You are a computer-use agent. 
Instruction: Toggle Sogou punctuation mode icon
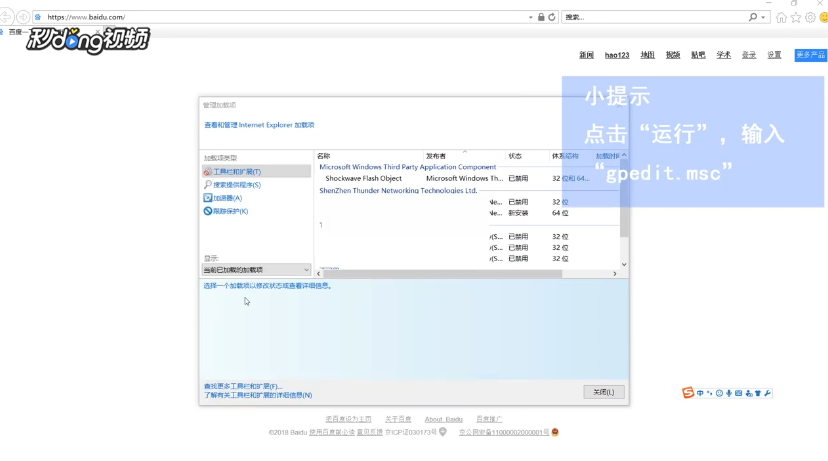pos(710,393)
